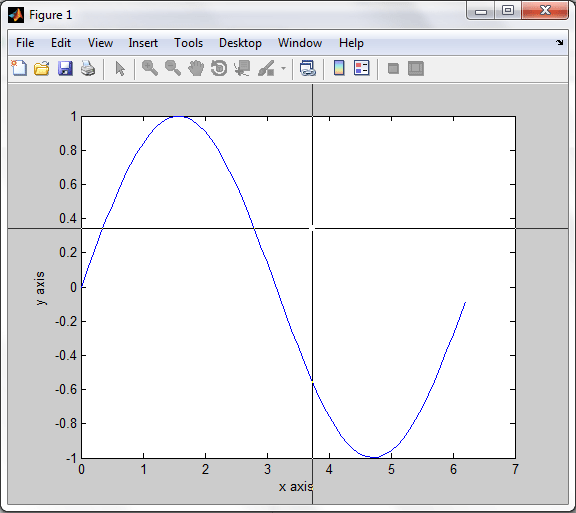Insert Legend using the toolbar icon

pyautogui.click(x=361, y=68)
